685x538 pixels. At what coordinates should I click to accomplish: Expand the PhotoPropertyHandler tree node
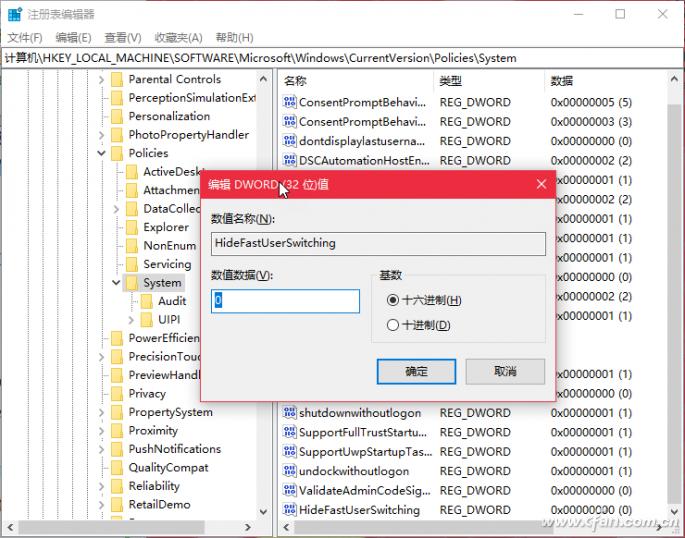(101, 135)
